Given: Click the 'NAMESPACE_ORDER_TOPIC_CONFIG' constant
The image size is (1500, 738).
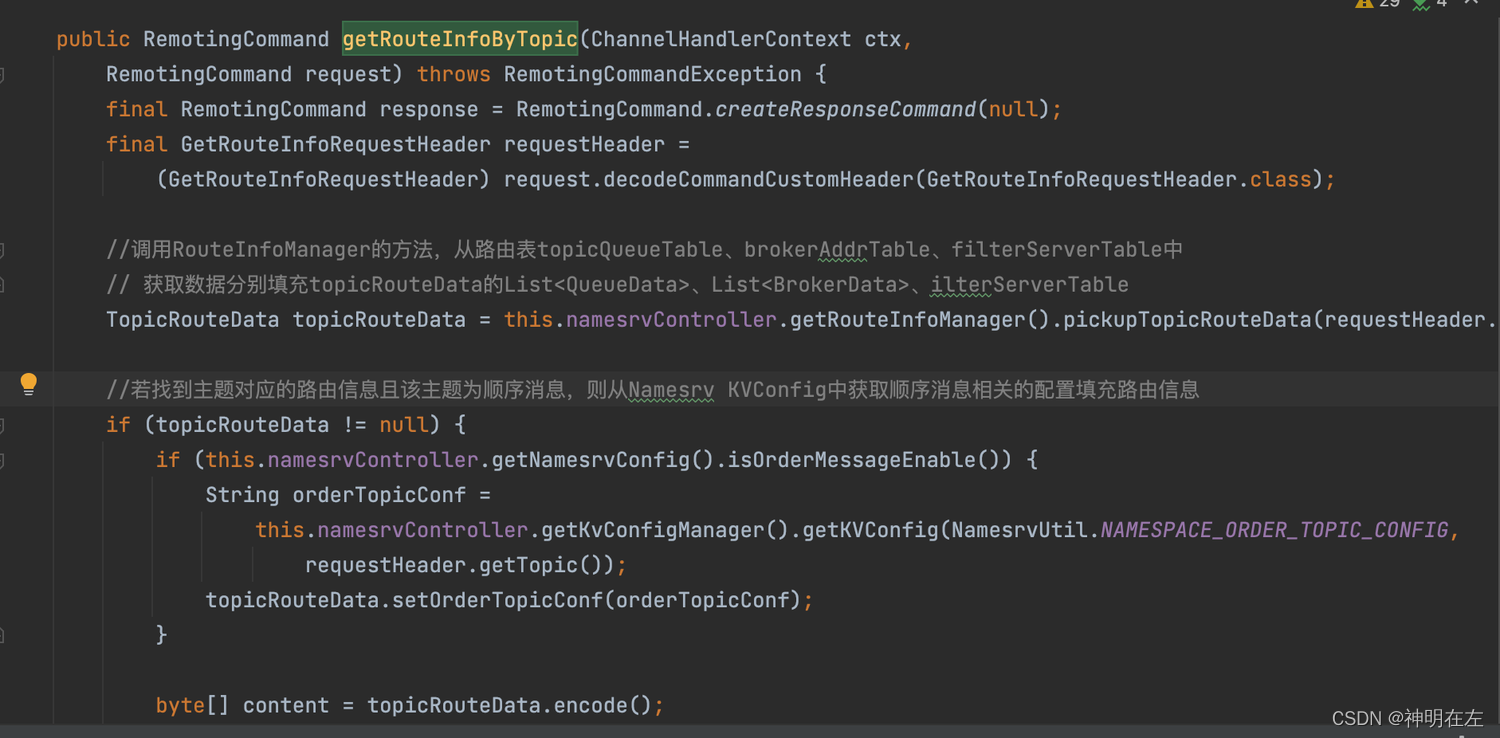Looking at the screenshot, I should tap(1274, 530).
